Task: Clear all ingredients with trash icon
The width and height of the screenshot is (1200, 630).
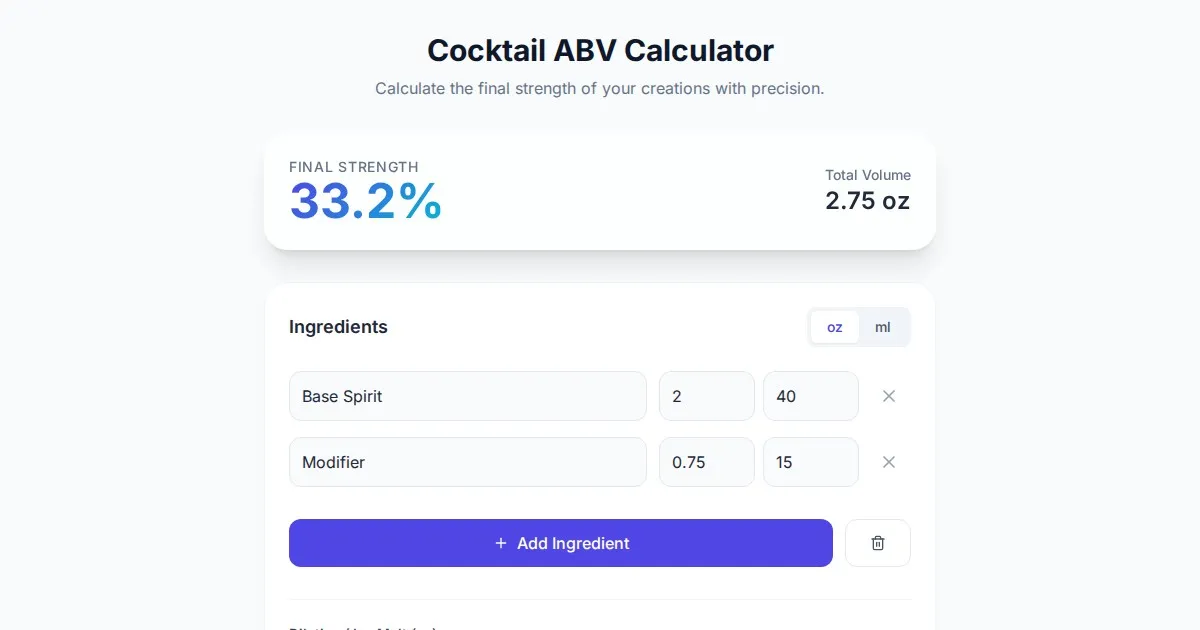Action: click(x=877, y=543)
